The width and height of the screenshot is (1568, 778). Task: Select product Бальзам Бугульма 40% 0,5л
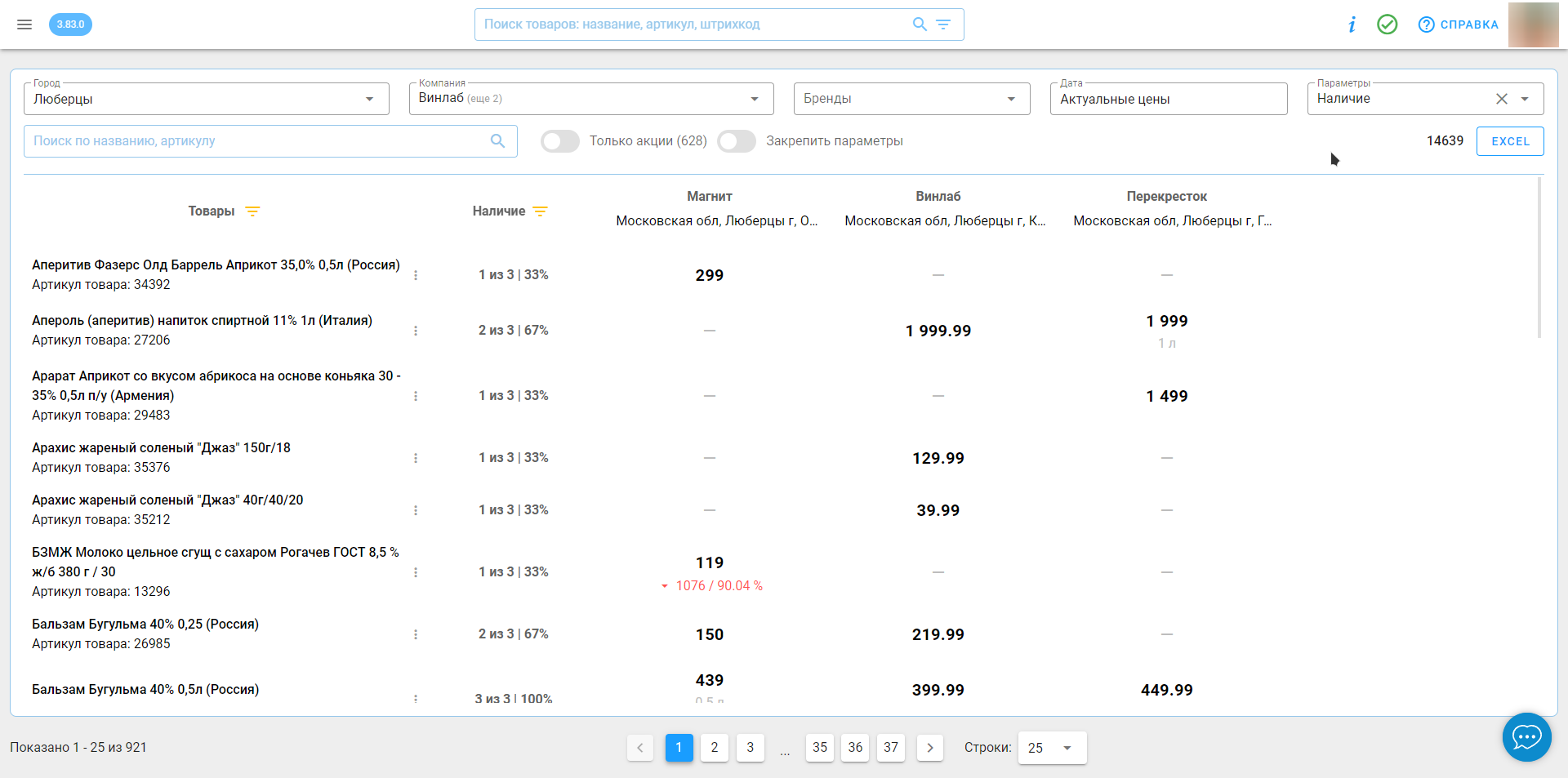[145, 690]
